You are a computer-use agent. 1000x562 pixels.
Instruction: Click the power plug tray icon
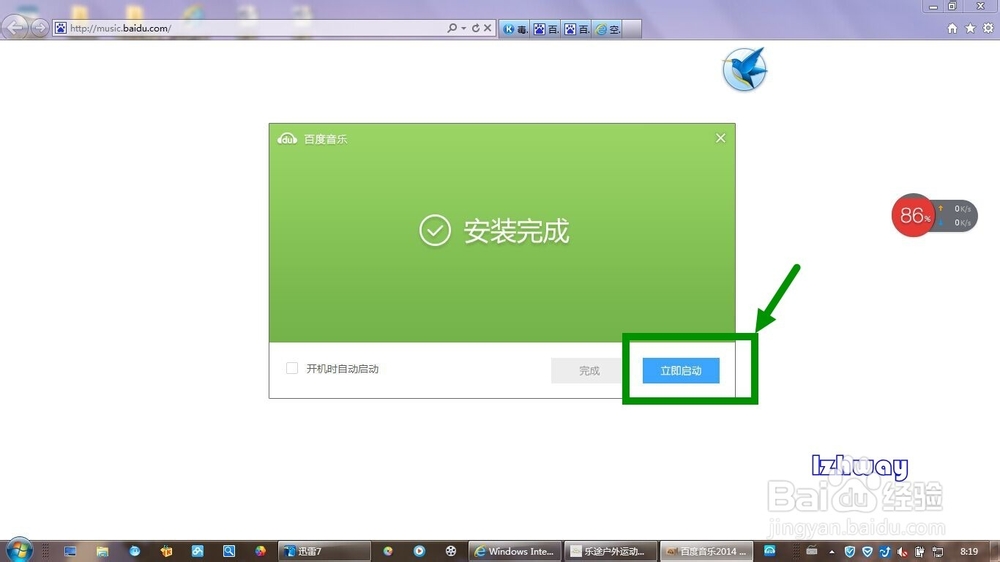(x=920, y=552)
